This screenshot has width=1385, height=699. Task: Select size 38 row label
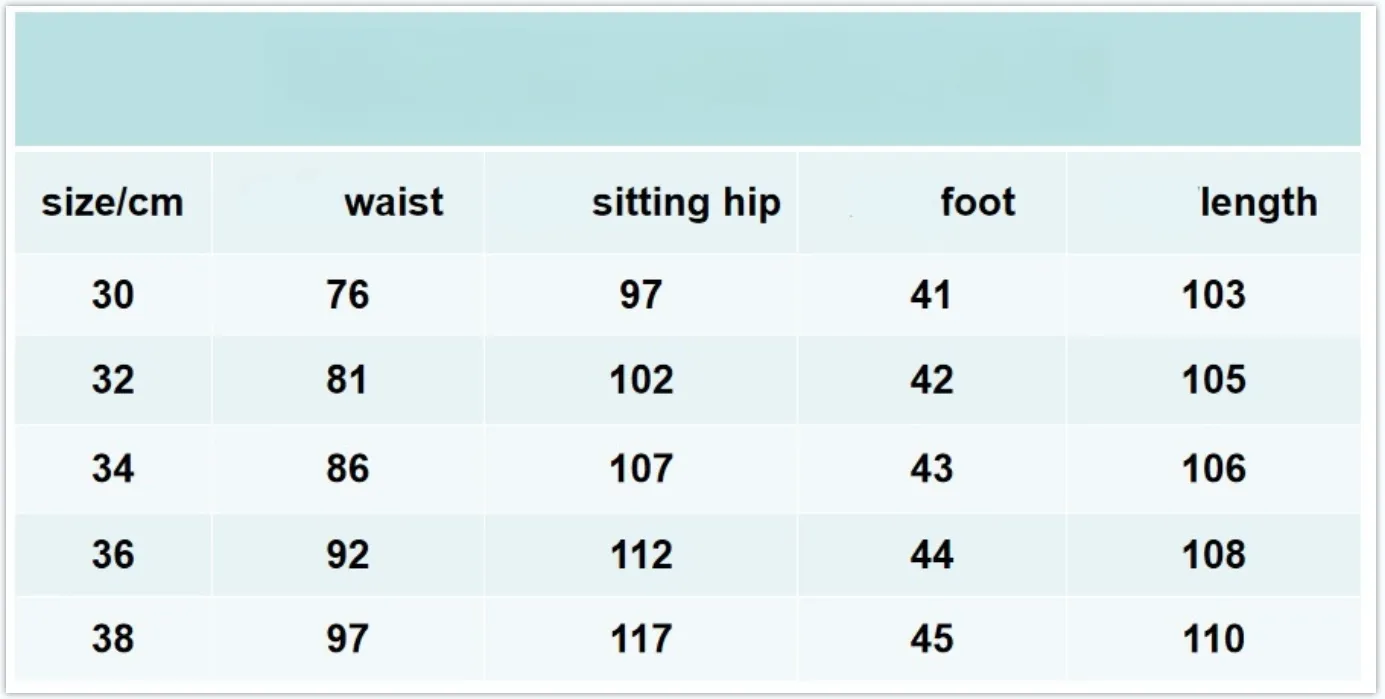click(x=112, y=638)
